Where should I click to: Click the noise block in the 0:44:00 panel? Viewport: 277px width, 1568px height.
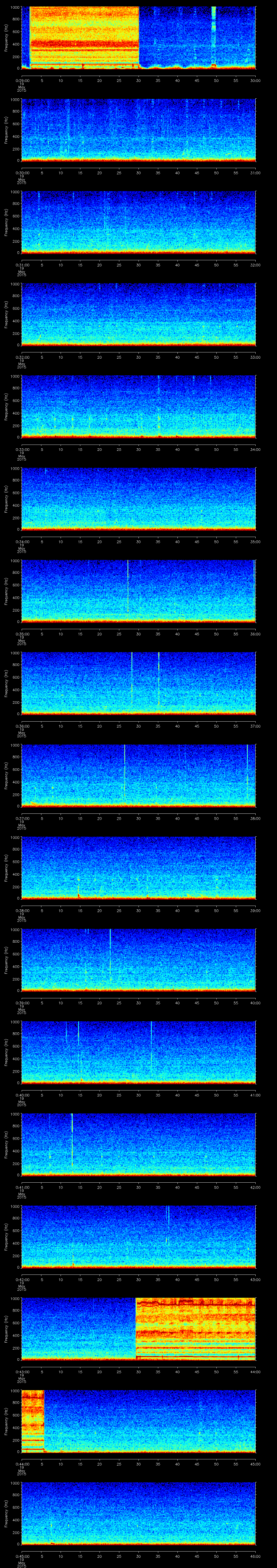click(33, 1421)
